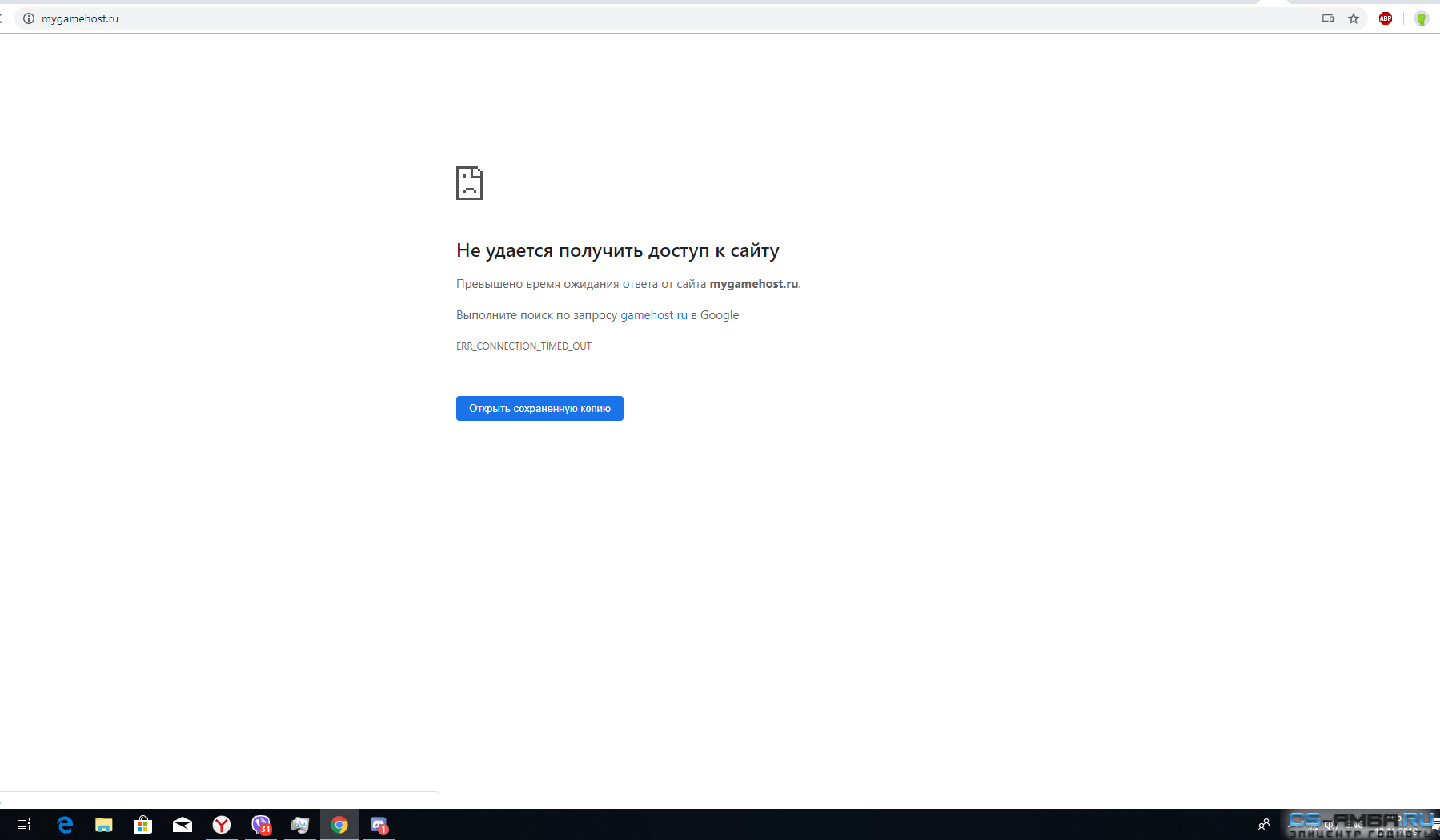Image resolution: width=1440 pixels, height=840 pixels.
Task: Click the sad page error icon
Action: (469, 183)
